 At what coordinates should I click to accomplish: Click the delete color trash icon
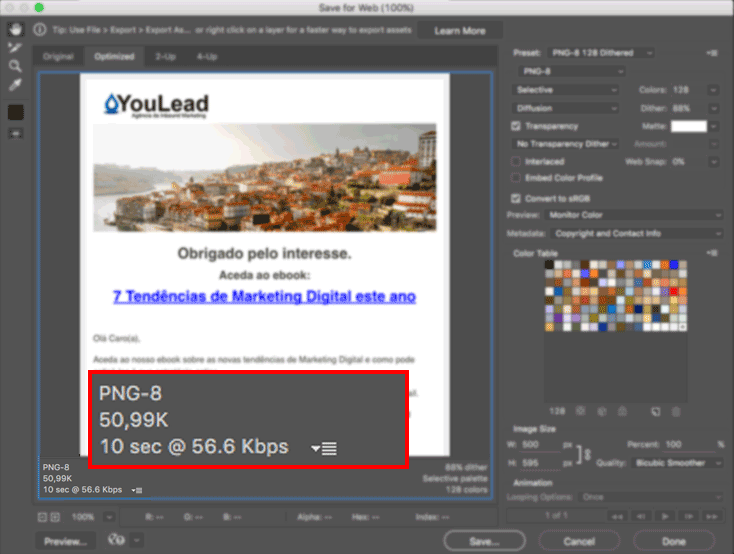pos(676,411)
